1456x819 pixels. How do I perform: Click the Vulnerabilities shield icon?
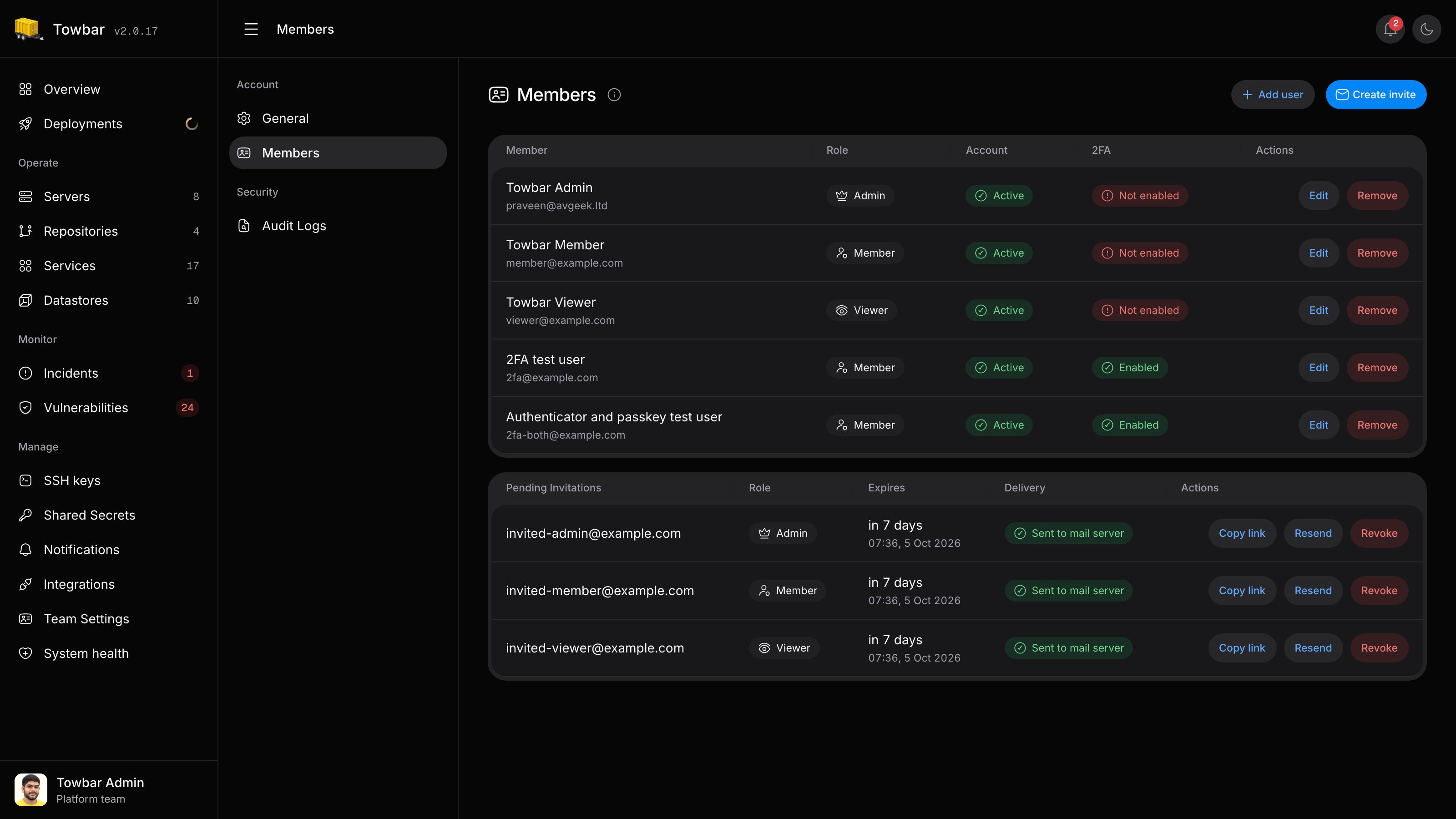pos(25,408)
